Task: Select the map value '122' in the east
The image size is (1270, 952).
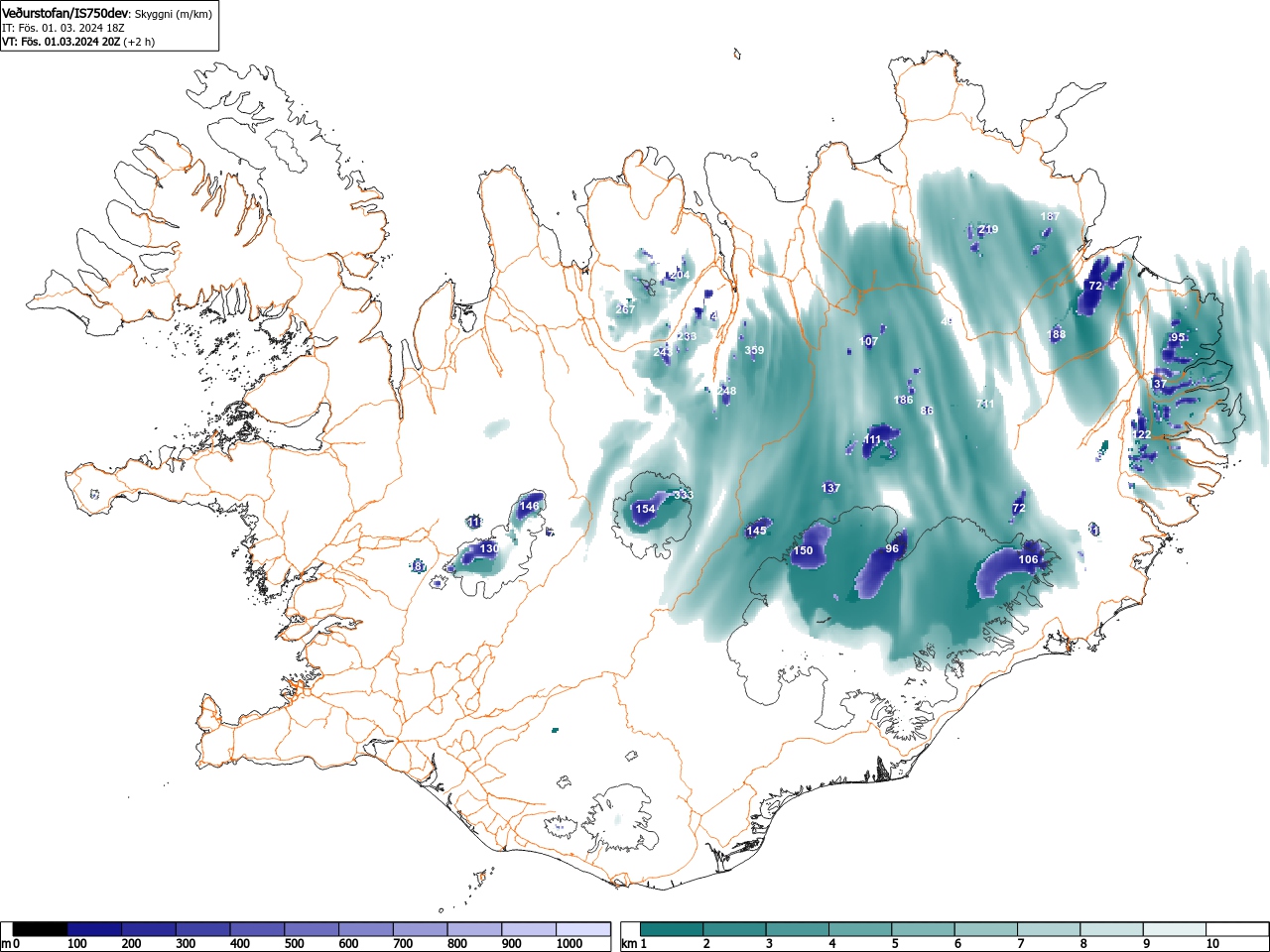Action: tap(1142, 435)
